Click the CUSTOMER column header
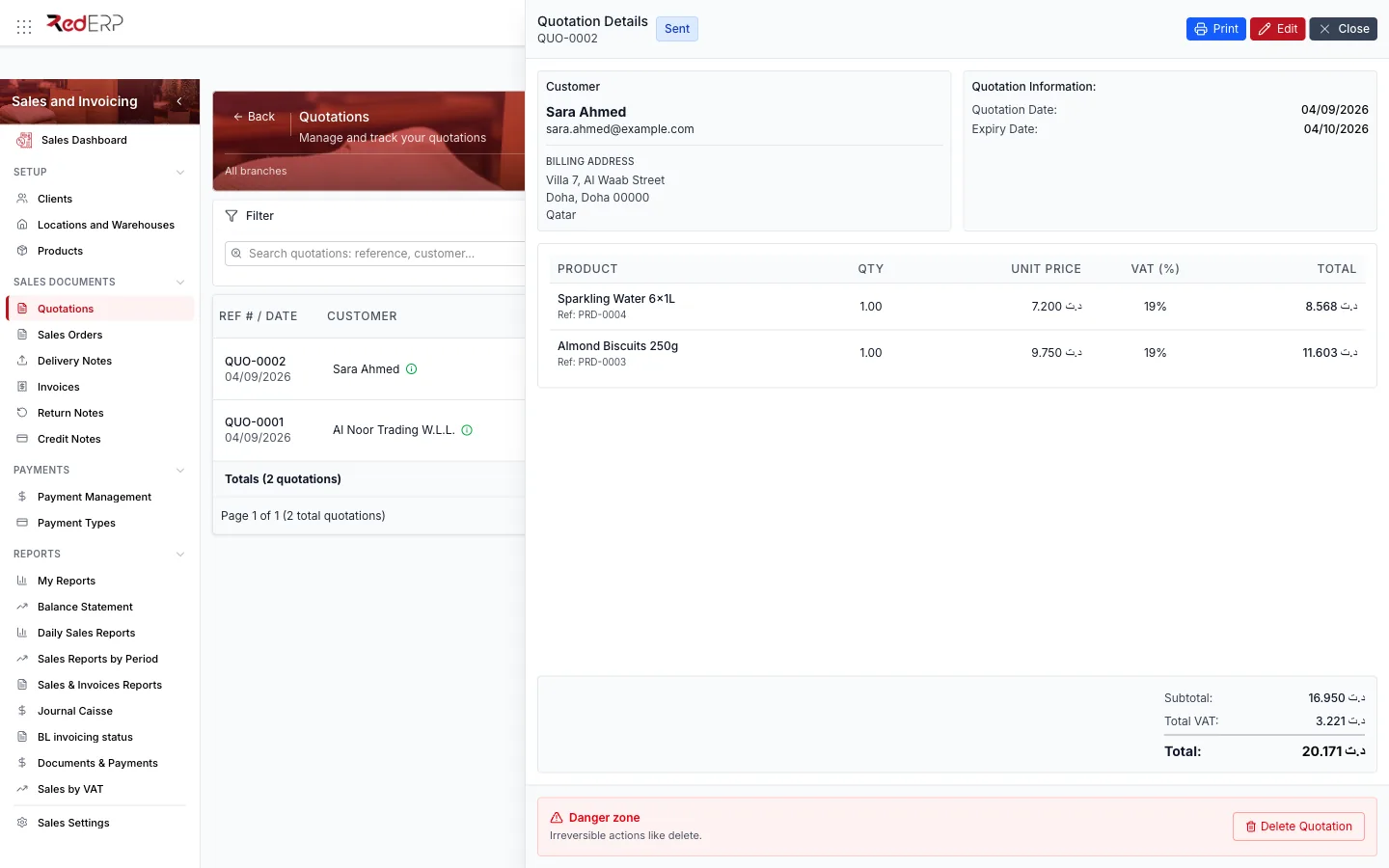Image resolution: width=1389 pixels, height=868 pixels. pyautogui.click(x=362, y=316)
